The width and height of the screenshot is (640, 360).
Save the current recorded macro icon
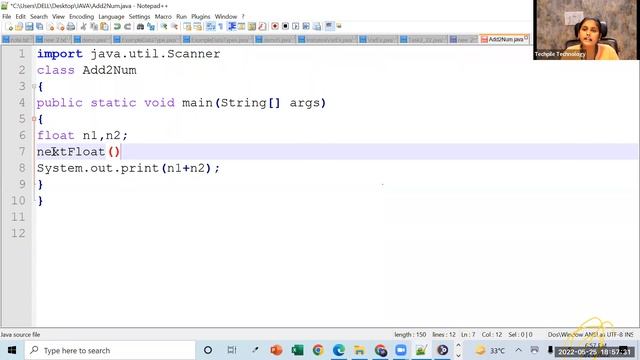pos(317,27)
